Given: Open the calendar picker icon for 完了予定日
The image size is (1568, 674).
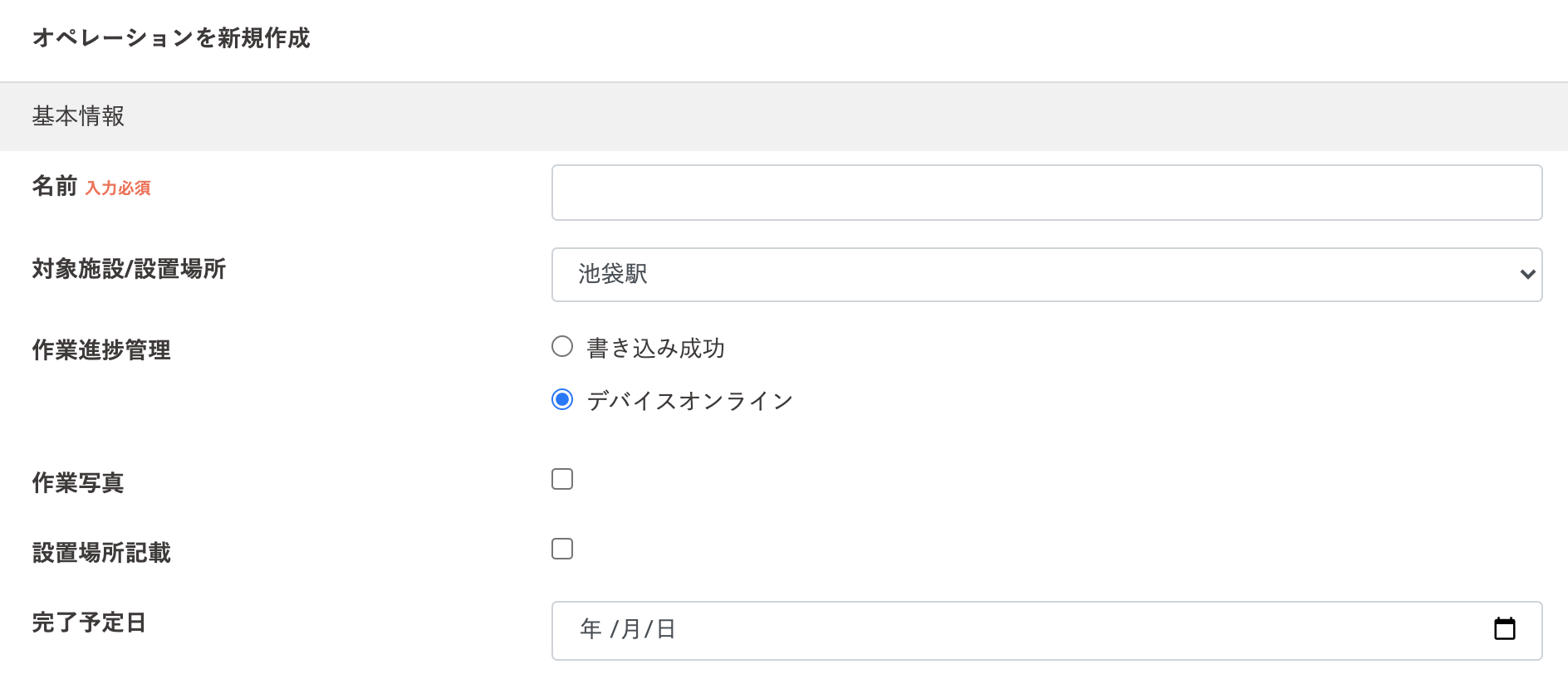Looking at the screenshot, I should [1504, 629].
